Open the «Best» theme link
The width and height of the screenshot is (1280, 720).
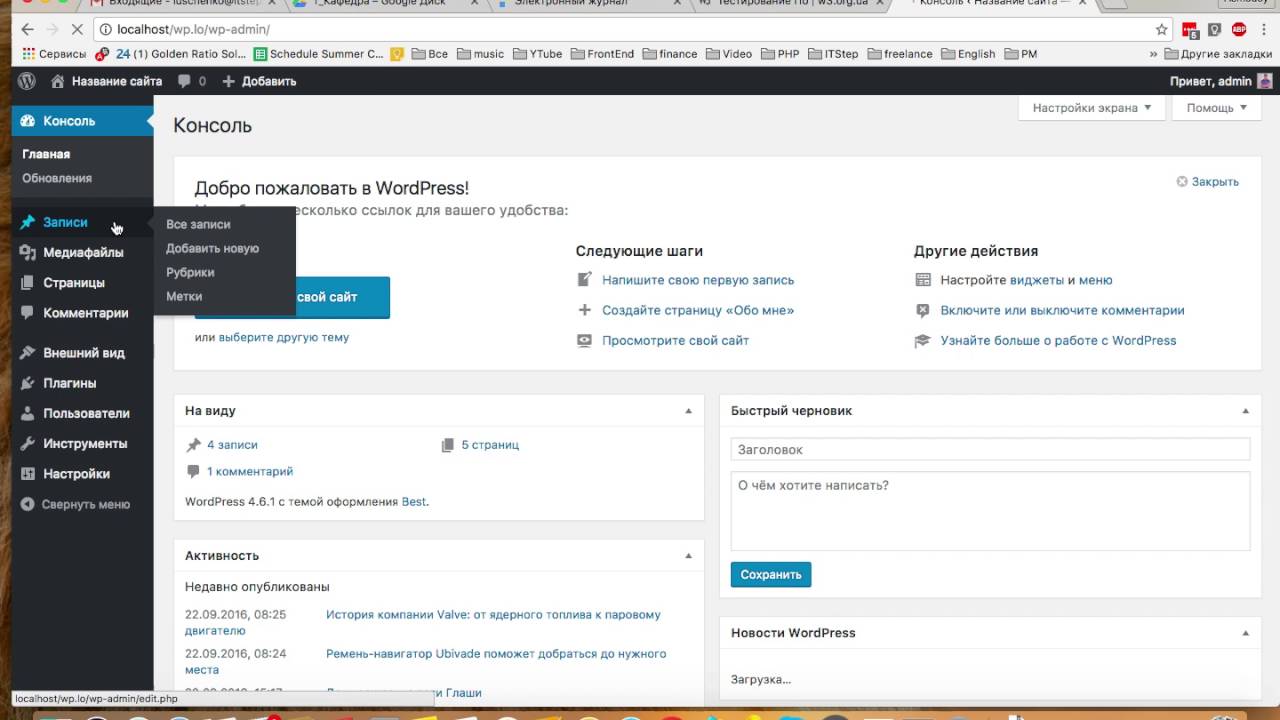[414, 502]
